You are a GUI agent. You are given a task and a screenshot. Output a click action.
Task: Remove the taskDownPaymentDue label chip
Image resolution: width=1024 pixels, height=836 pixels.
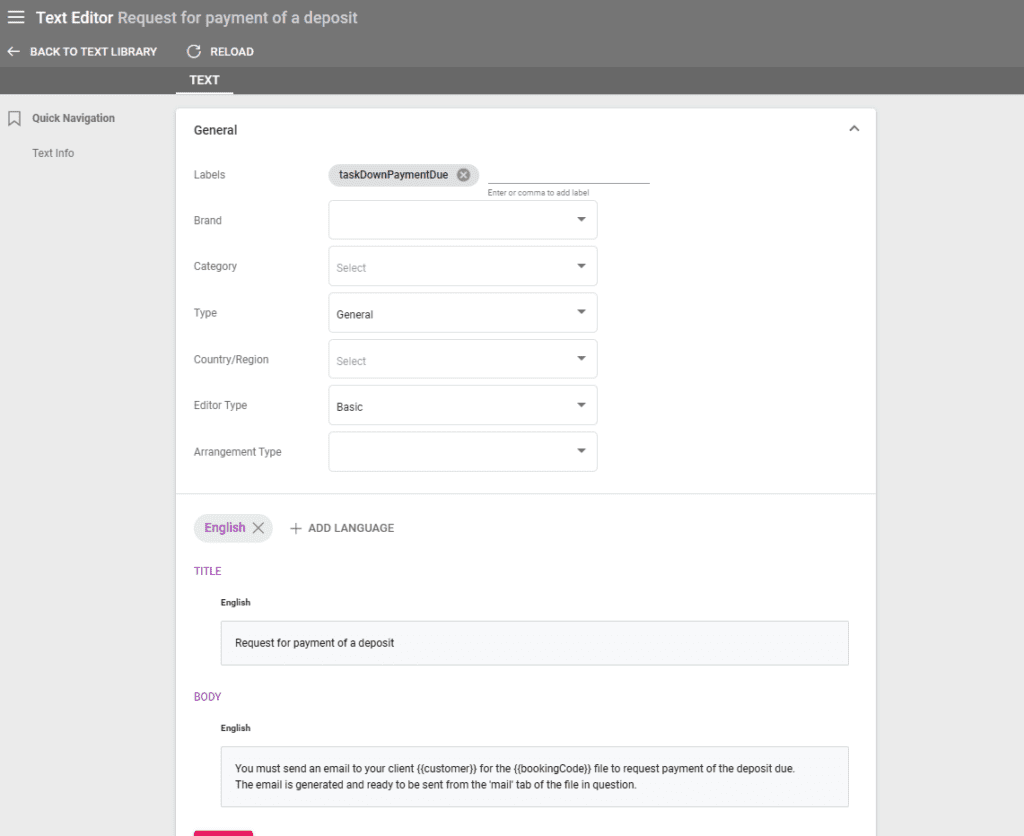(463, 174)
